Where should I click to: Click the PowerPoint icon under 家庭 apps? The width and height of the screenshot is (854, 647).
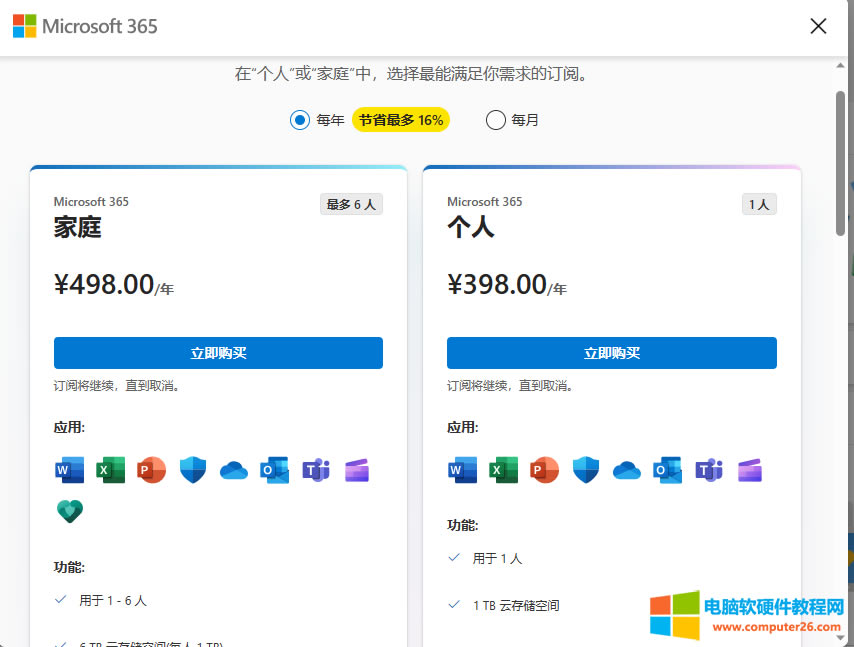pos(151,470)
